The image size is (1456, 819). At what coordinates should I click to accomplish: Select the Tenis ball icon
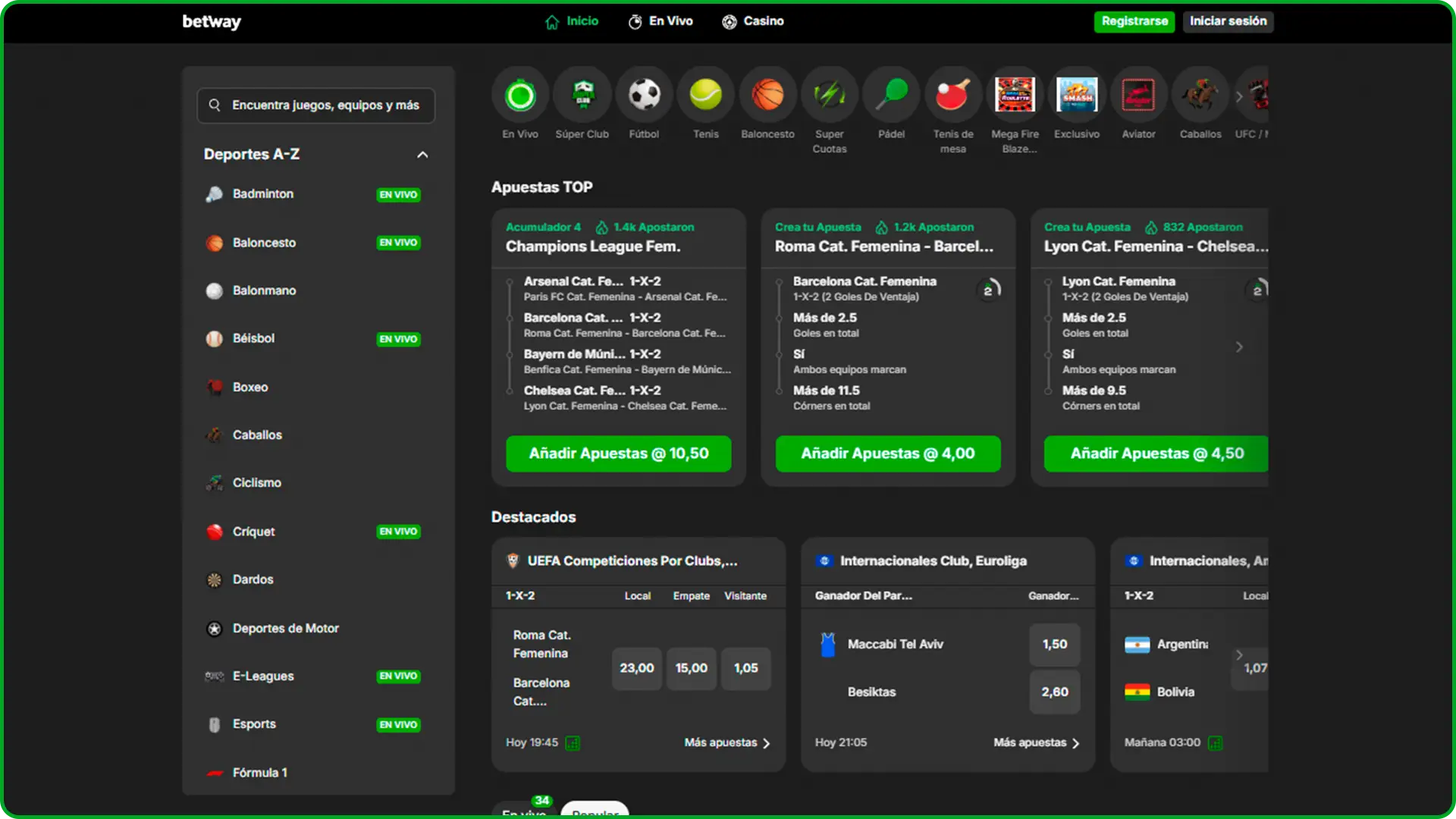click(706, 96)
